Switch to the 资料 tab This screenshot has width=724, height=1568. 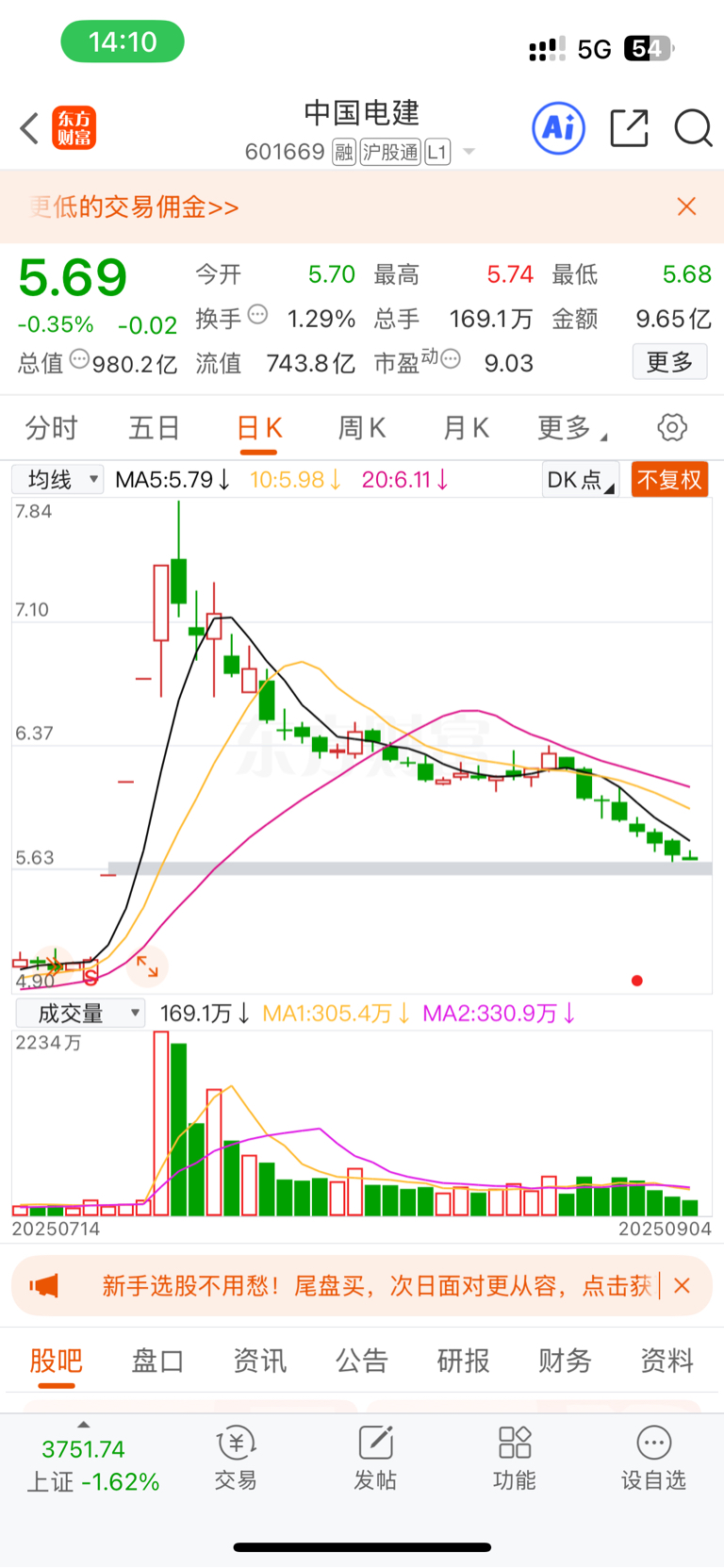(x=667, y=1361)
